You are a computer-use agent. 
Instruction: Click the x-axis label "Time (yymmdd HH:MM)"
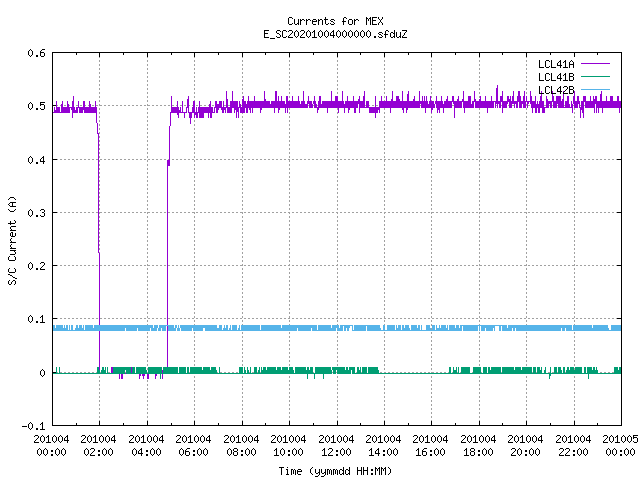click(x=335, y=471)
